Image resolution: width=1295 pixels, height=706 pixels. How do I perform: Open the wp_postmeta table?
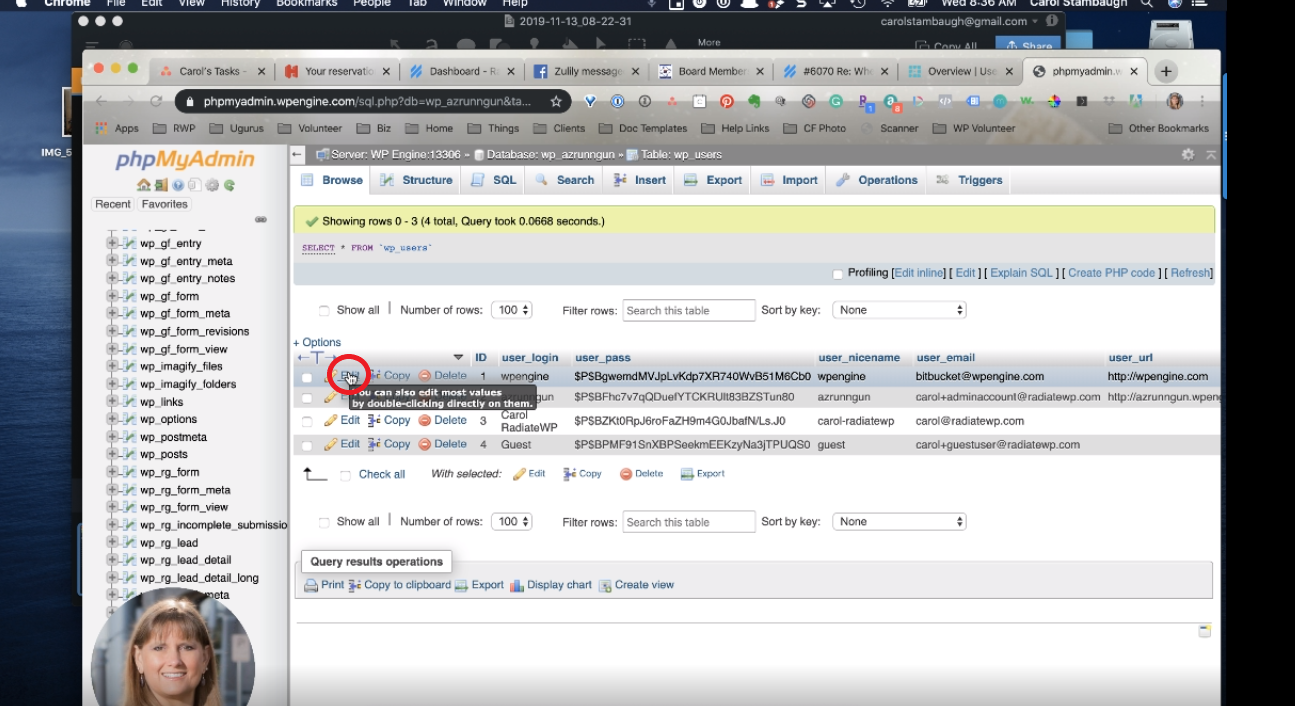pyautogui.click(x=173, y=437)
